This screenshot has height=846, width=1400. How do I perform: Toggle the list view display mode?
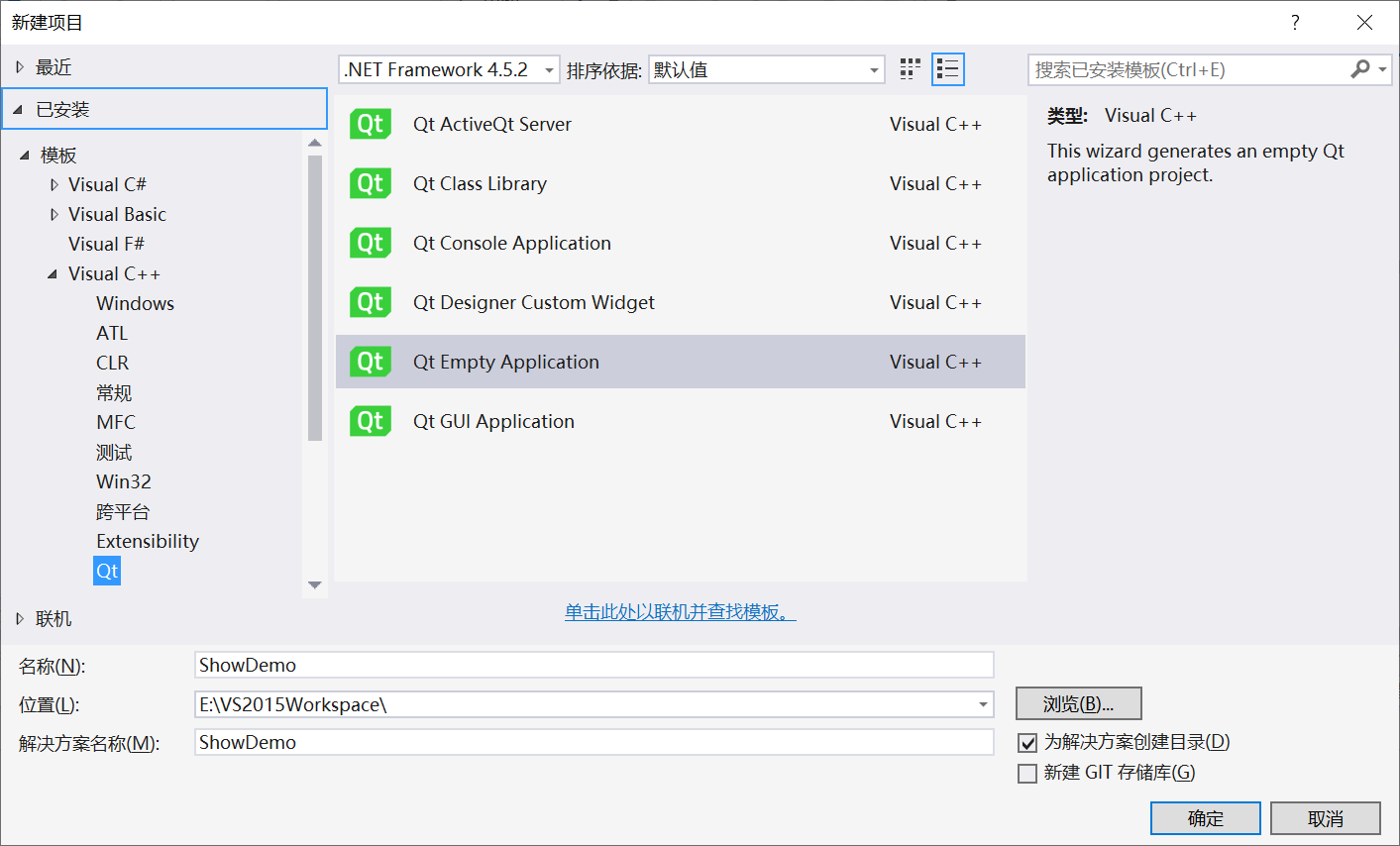tap(947, 68)
